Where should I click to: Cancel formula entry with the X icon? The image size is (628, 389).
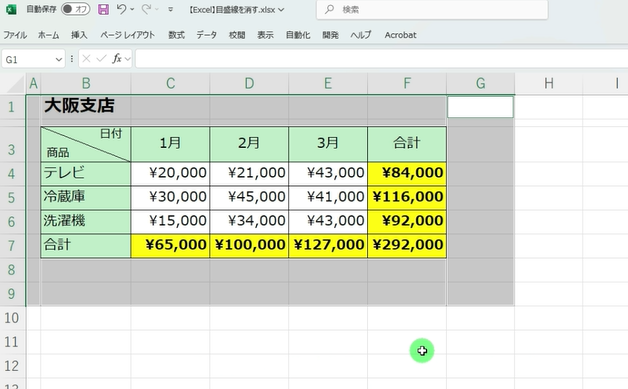tap(86, 59)
